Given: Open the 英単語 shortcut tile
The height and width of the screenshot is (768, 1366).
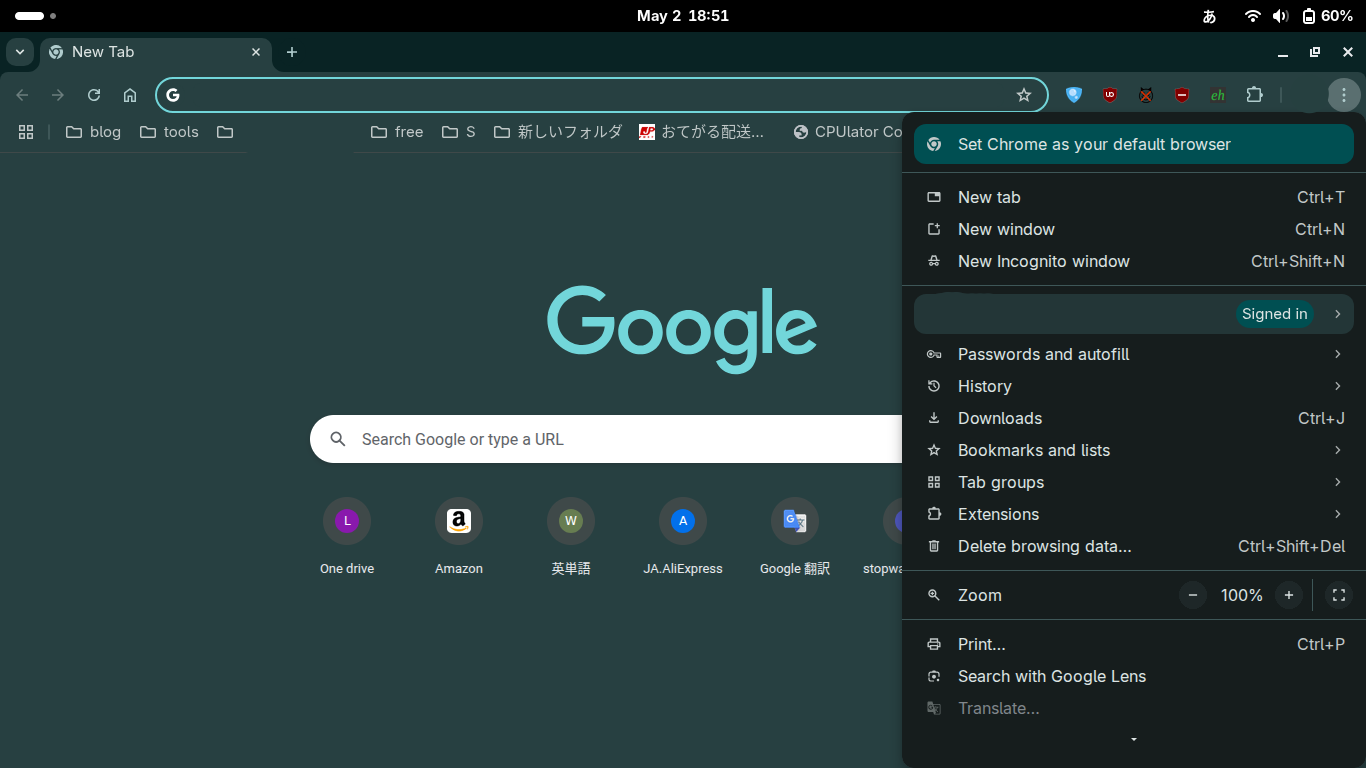Looking at the screenshot, I should point(571,538).
